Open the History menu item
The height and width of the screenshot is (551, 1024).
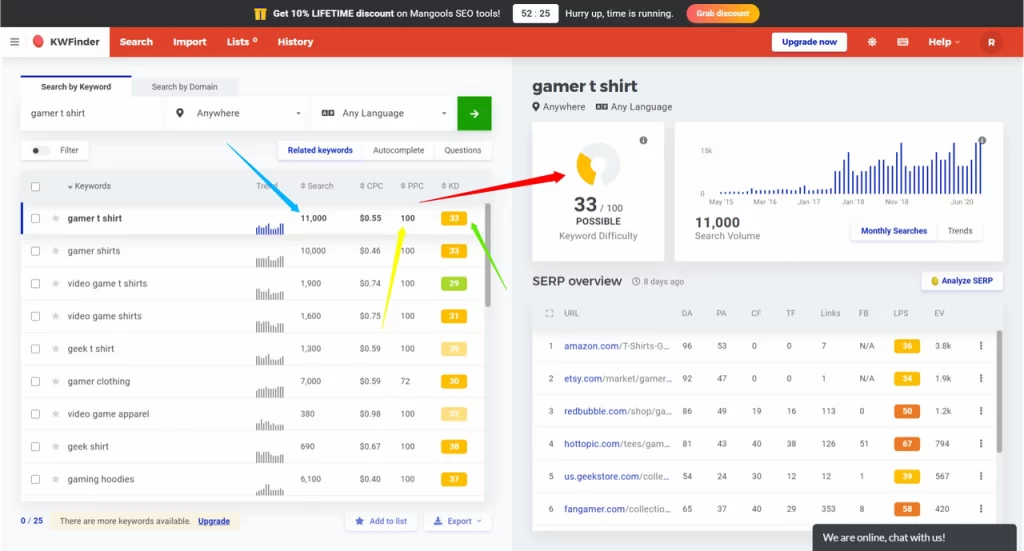[x=295, y=42]
